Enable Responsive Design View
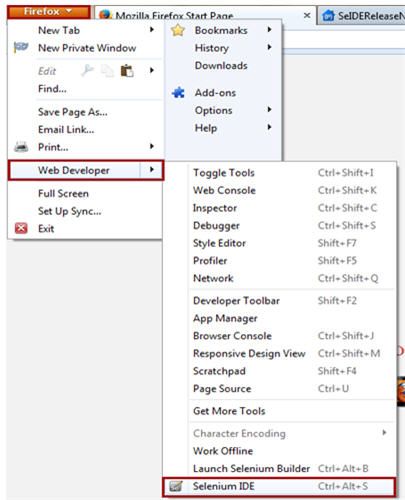The width and height of the screenshot is (405, 500). click(x=280, y=353)
